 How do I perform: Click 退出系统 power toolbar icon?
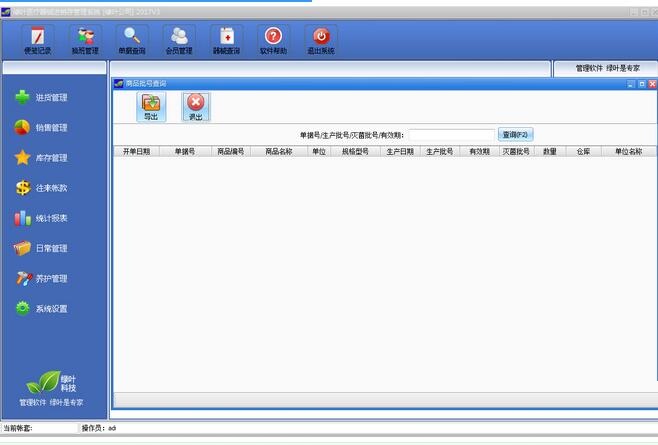pyautogui.click(x=321, y=40)
